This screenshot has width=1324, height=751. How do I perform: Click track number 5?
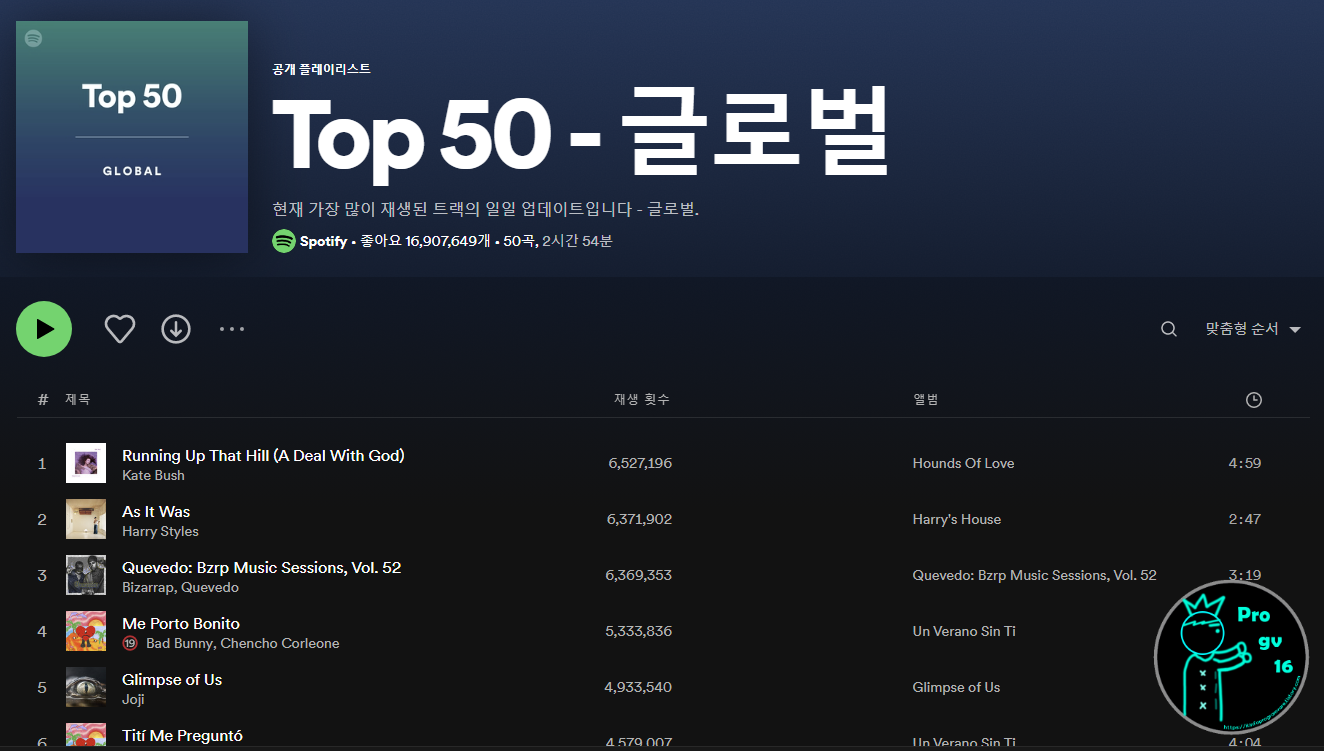pos(42,687)
